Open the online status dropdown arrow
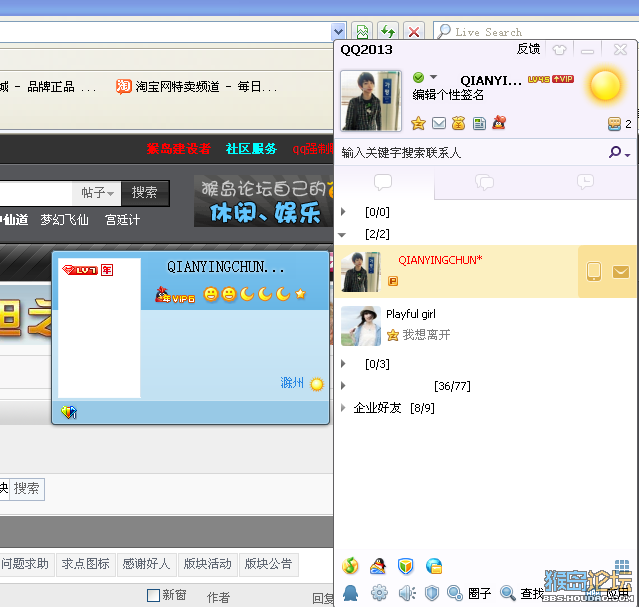 [434, 77]
